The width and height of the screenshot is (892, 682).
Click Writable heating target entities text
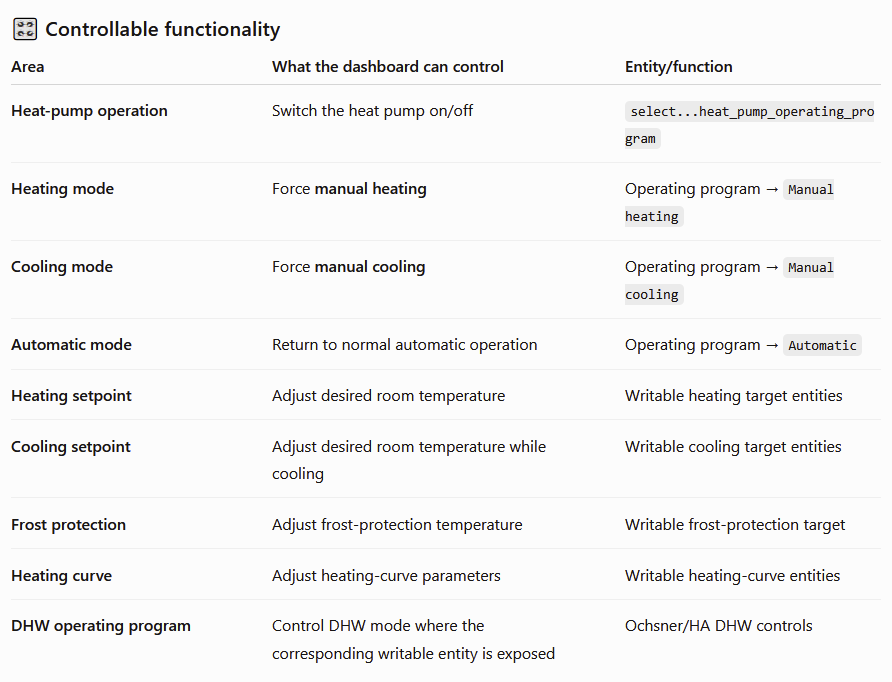click(x=733, y=395)
